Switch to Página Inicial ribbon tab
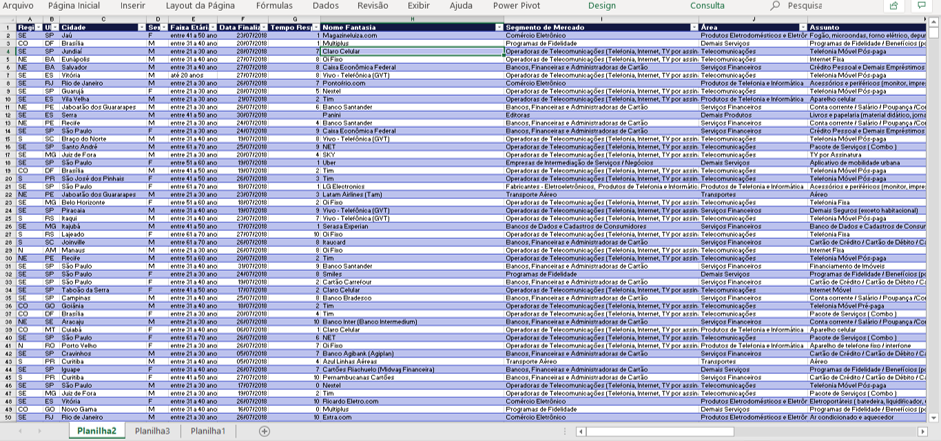The height and width of the screenshot is (441, 941). pos(74,6)
